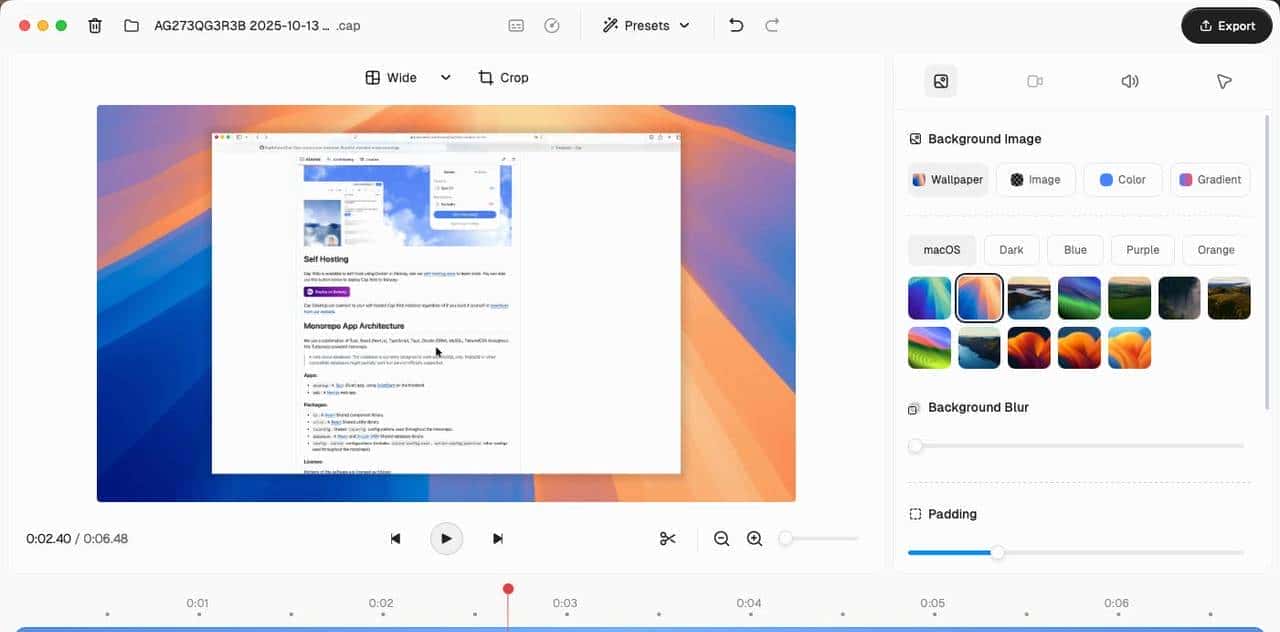Jump to 0:01 on the timeline
Screen dimensions: 1280x632
(197, 603)
